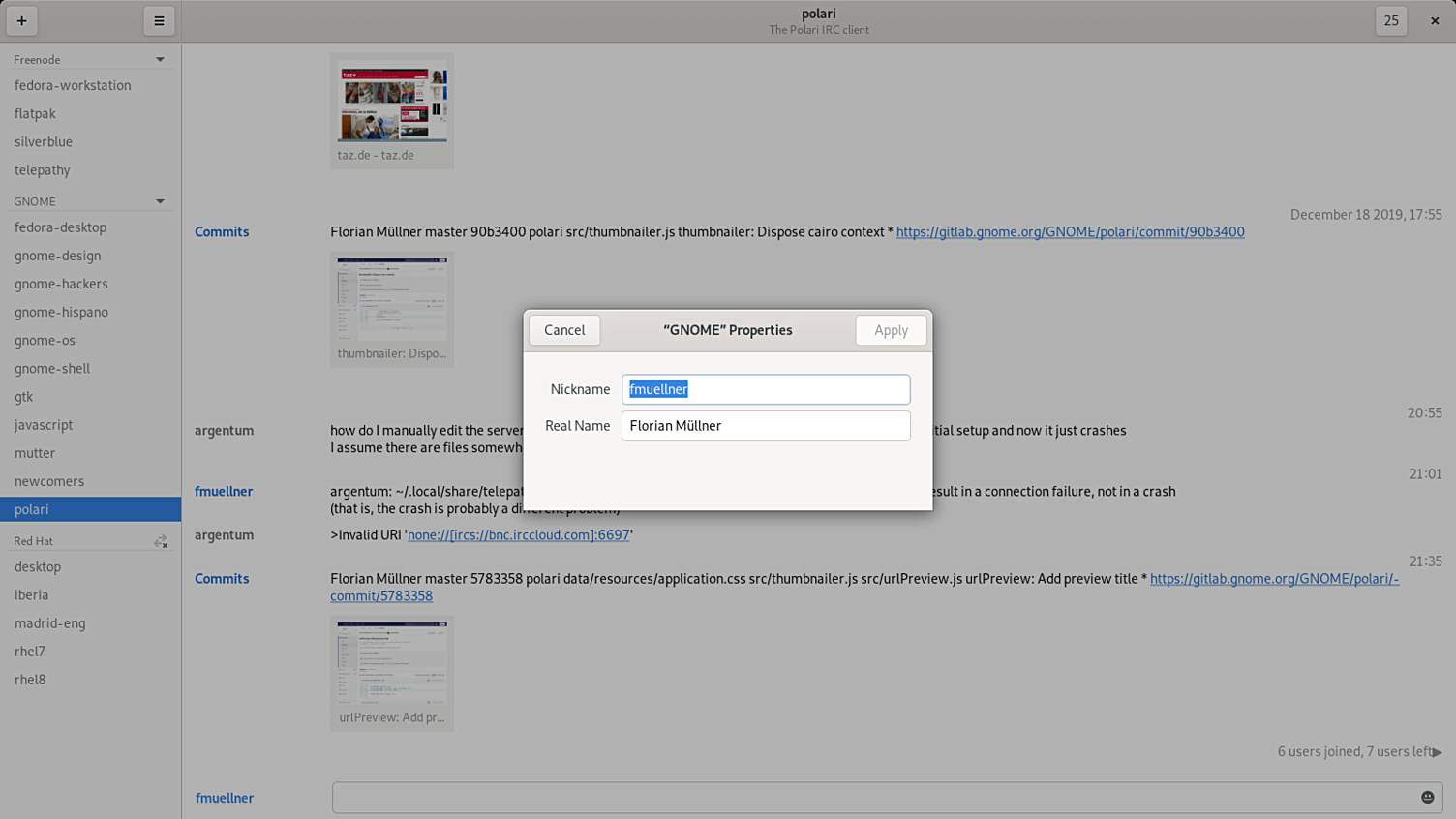Click the plus icon to join a room
1456x819 pixels.
coord(21,20)
